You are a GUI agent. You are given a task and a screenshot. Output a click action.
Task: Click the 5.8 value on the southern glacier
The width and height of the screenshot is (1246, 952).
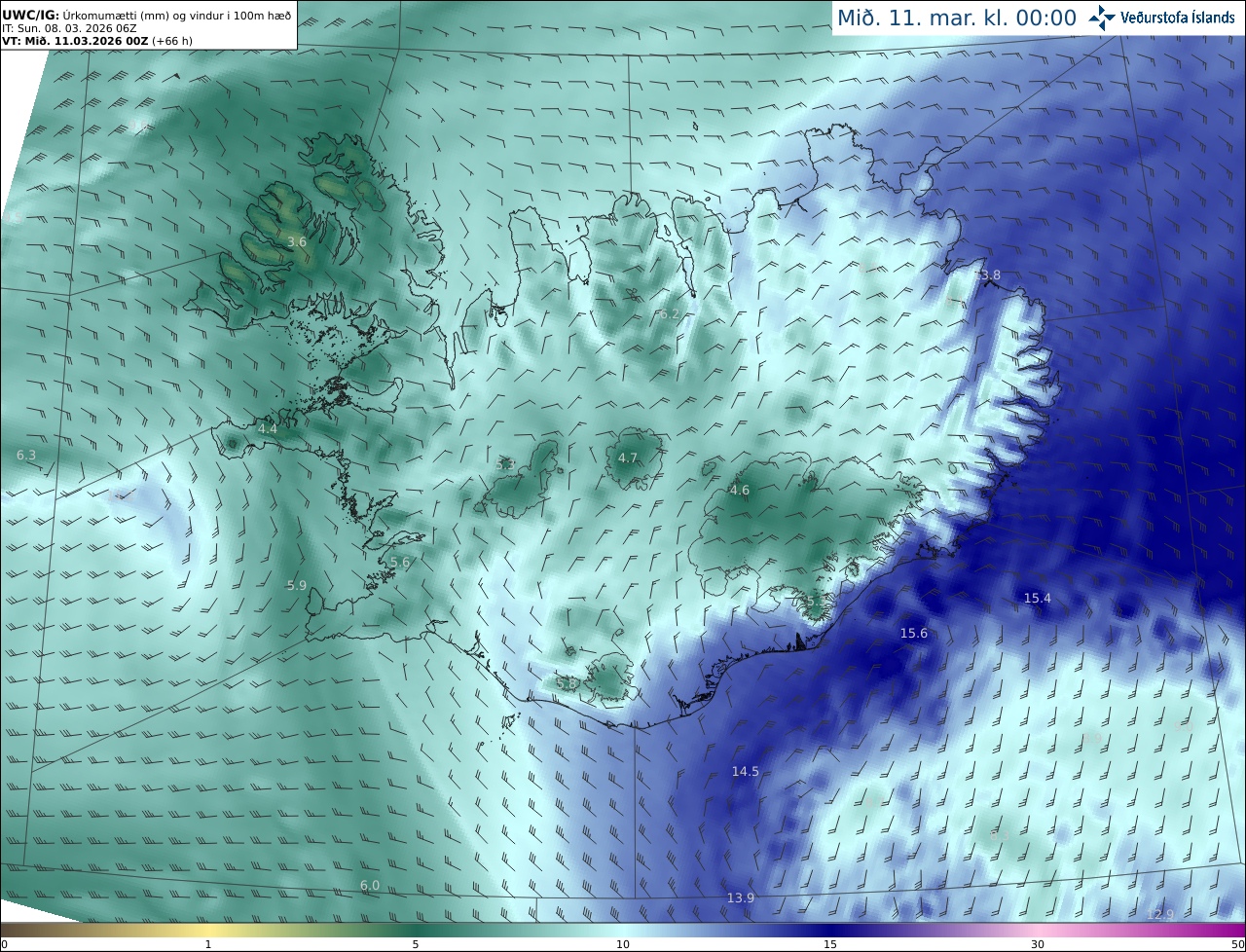[567, 684]
